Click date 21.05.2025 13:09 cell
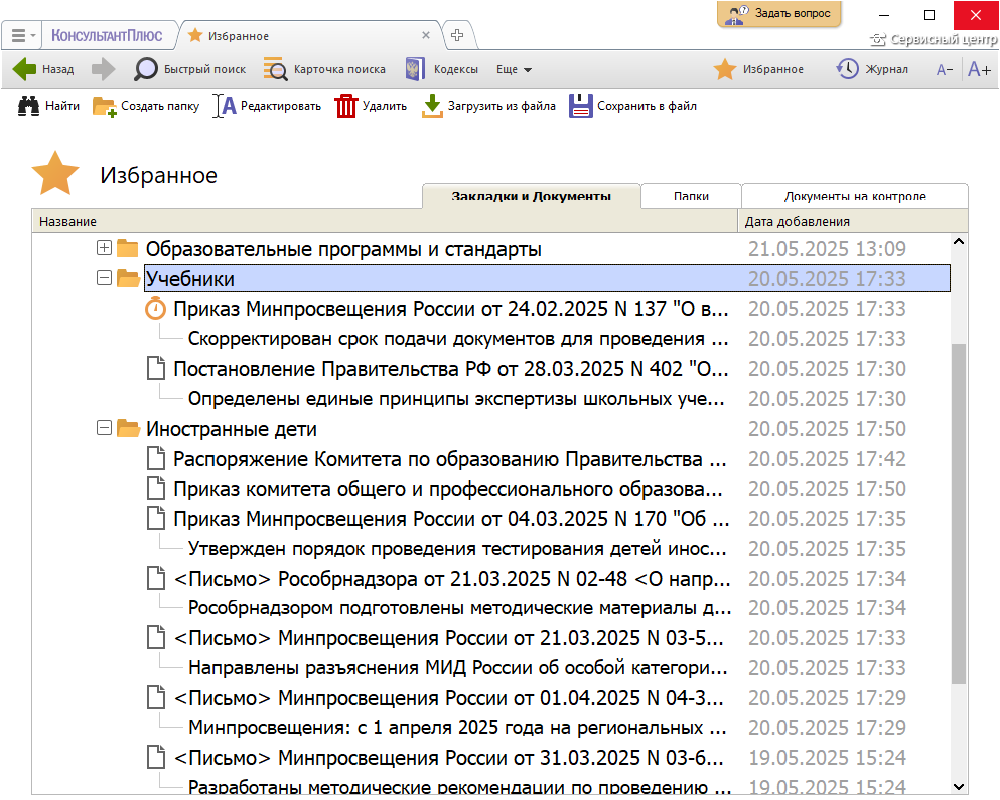 (827, 249)
